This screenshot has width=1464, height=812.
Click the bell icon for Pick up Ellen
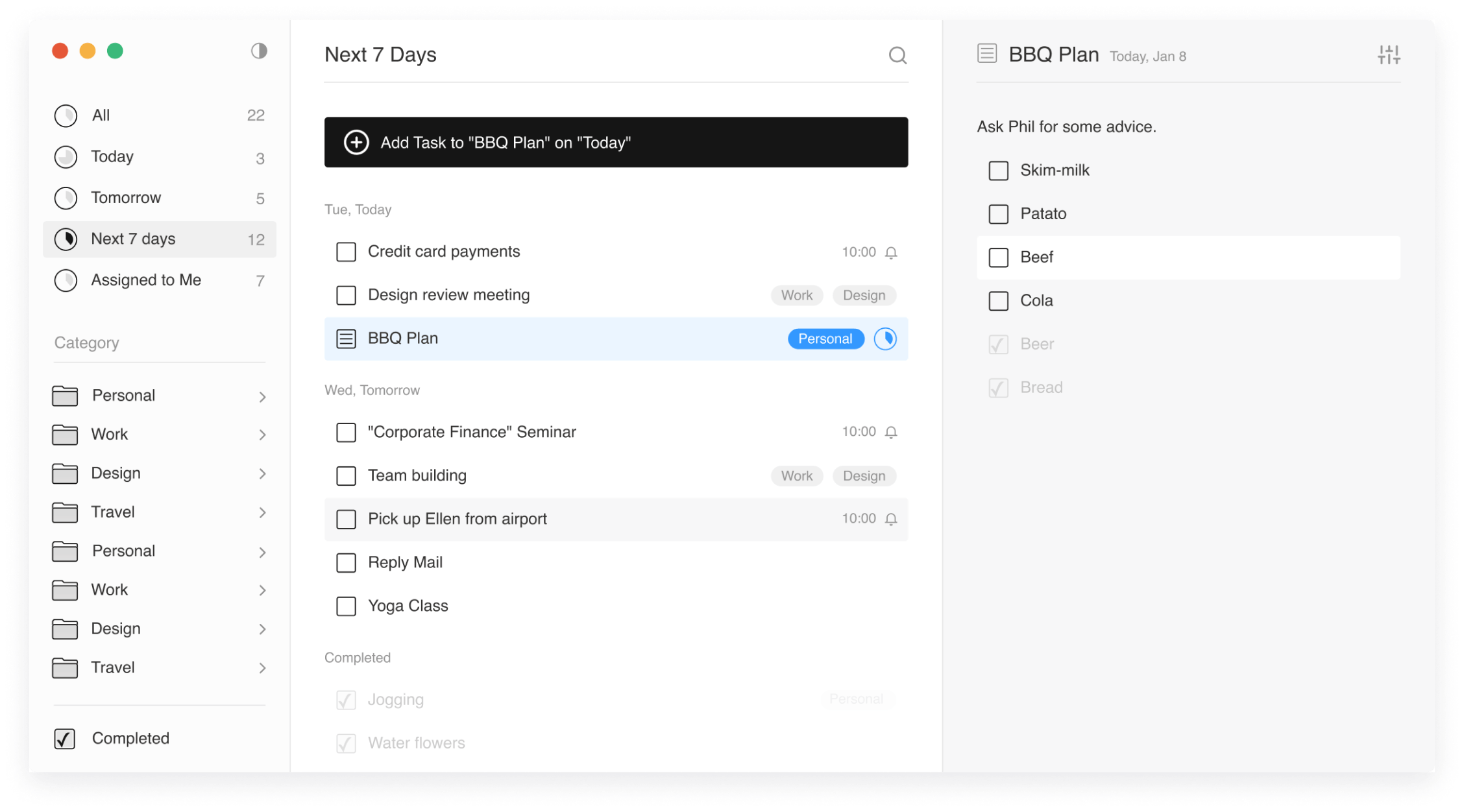(x=891, y=519)
